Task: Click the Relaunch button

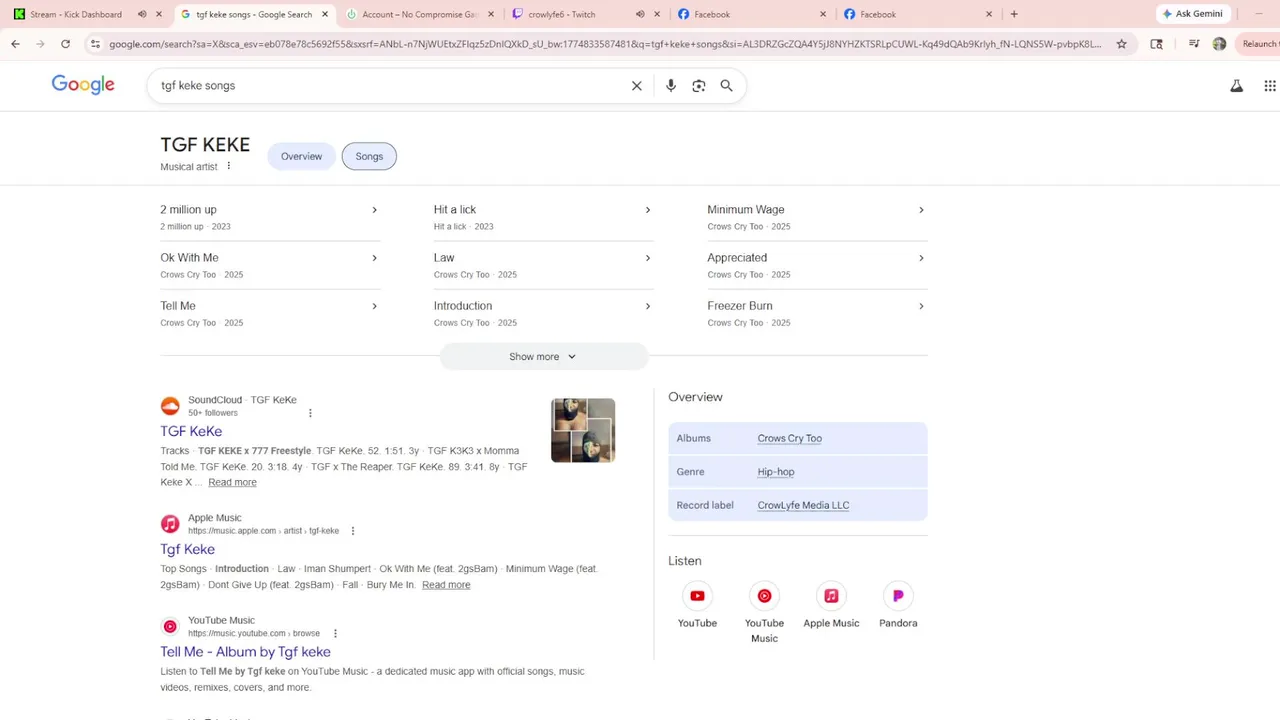Action: click(x=1260, y=44)
